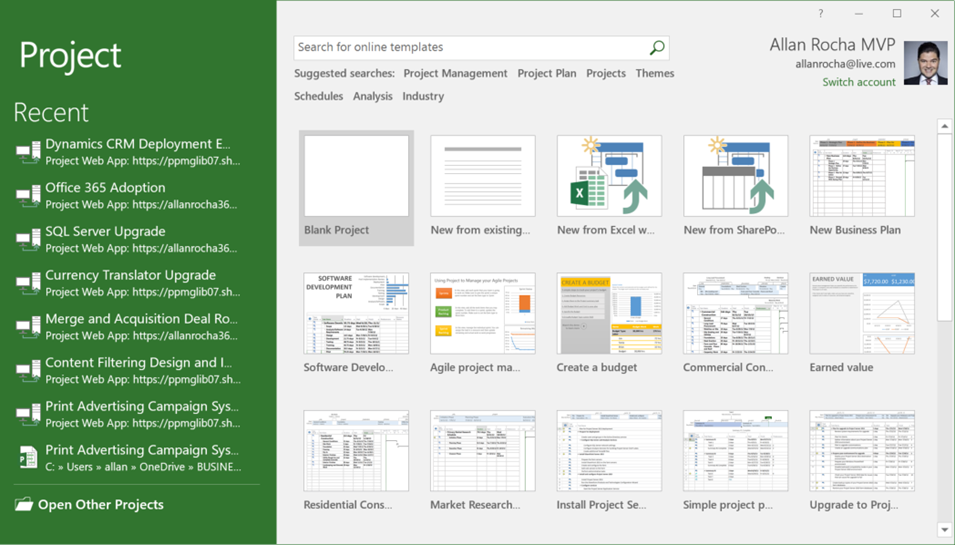Open Print Advertising Campaign from Project Web App

[x=129, y=415]
